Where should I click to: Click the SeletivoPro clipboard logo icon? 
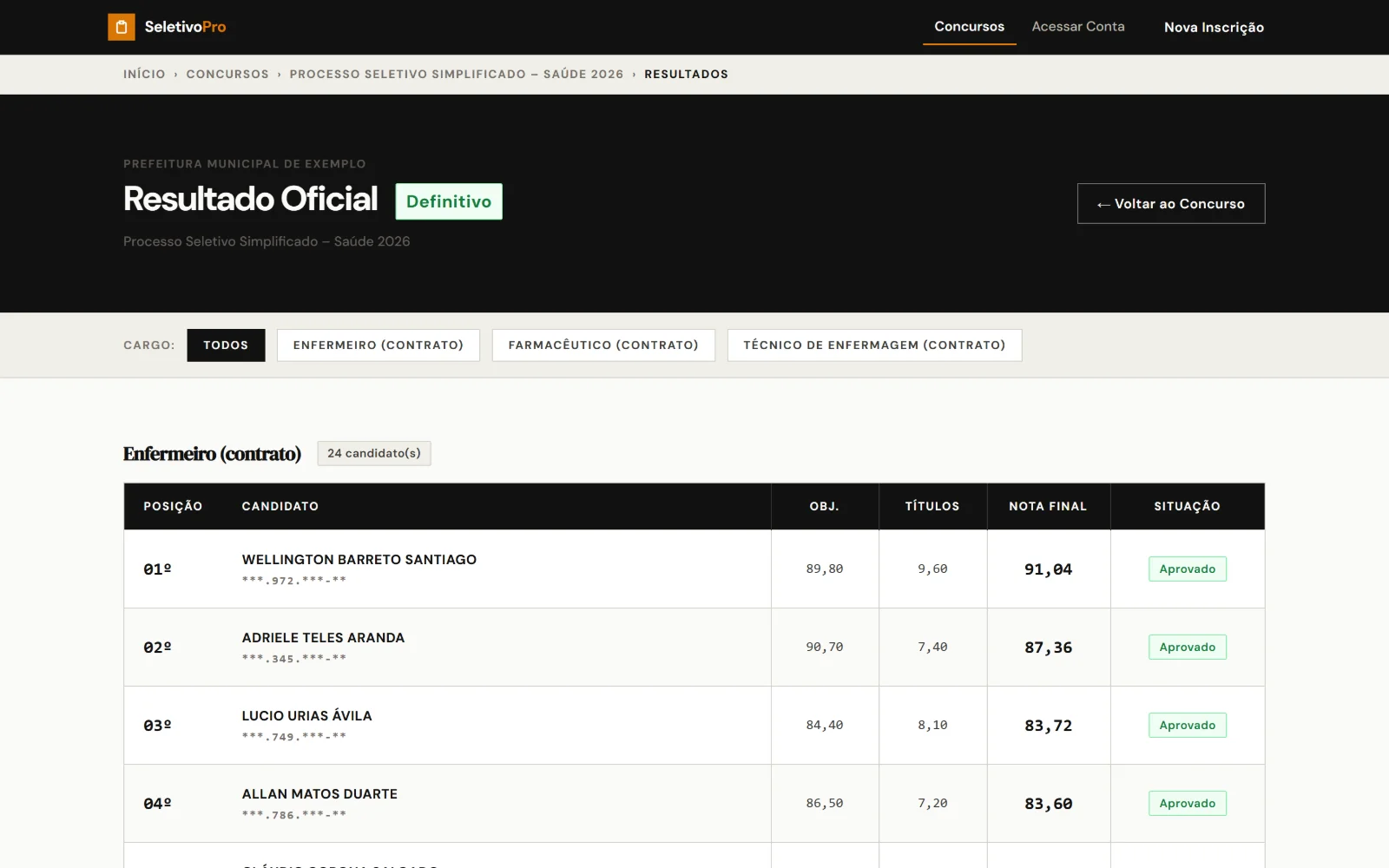(122, 27)
